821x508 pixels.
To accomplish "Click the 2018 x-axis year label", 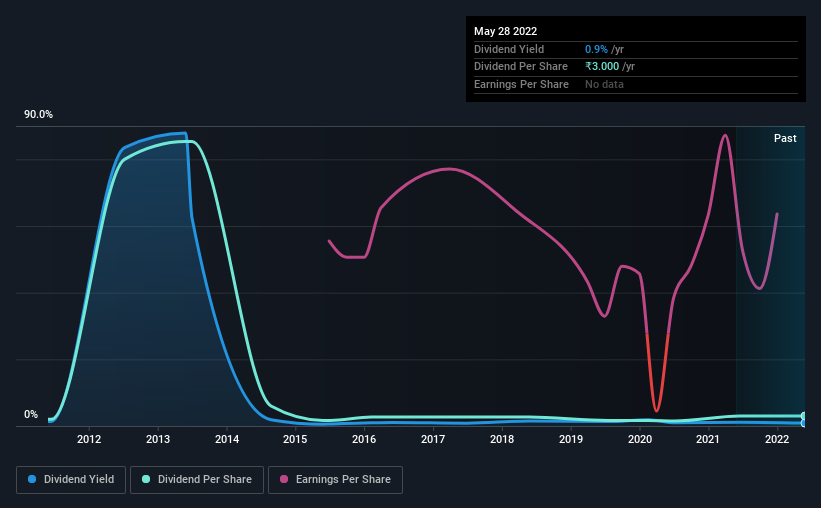I will (x=502, y=439).
